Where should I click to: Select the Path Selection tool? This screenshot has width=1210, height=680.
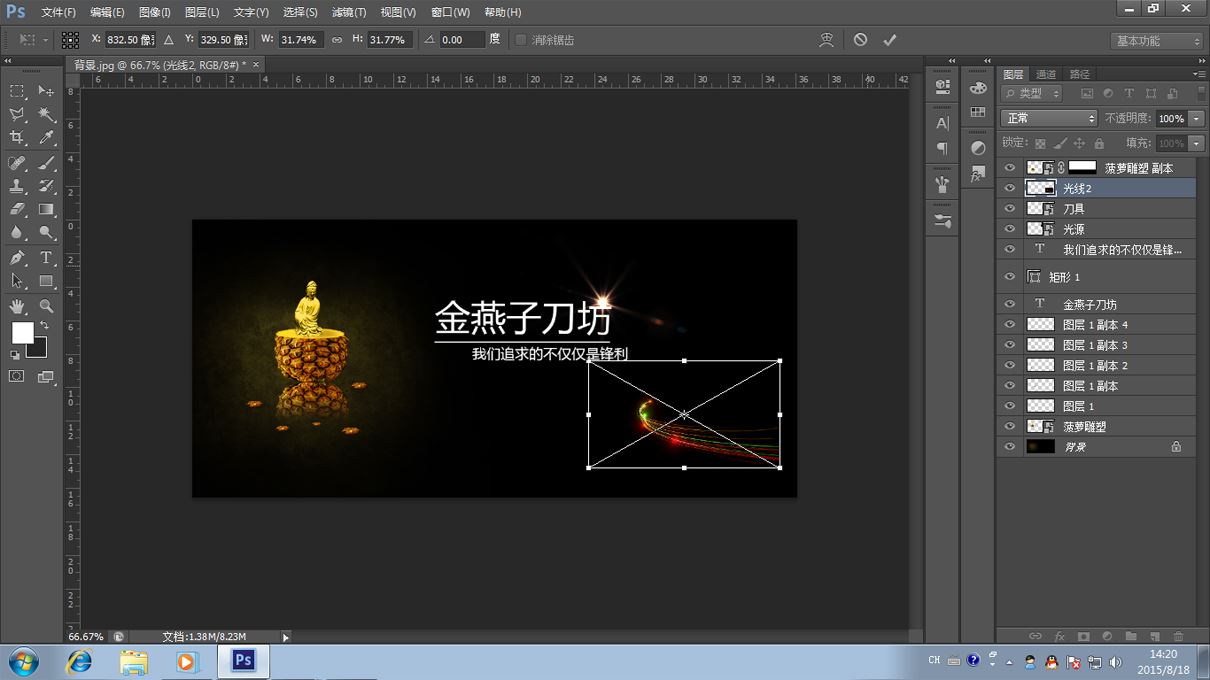pos(17,282)
